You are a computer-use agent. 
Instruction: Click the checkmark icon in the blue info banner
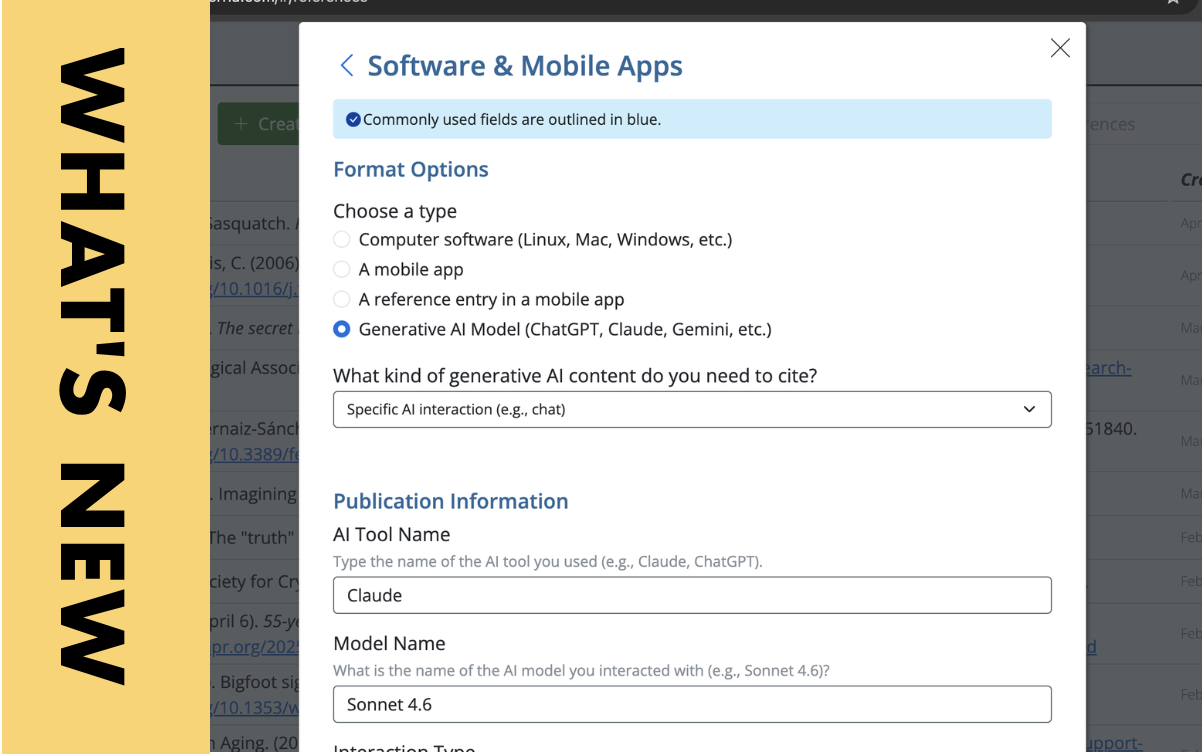[x=353, y=120]
